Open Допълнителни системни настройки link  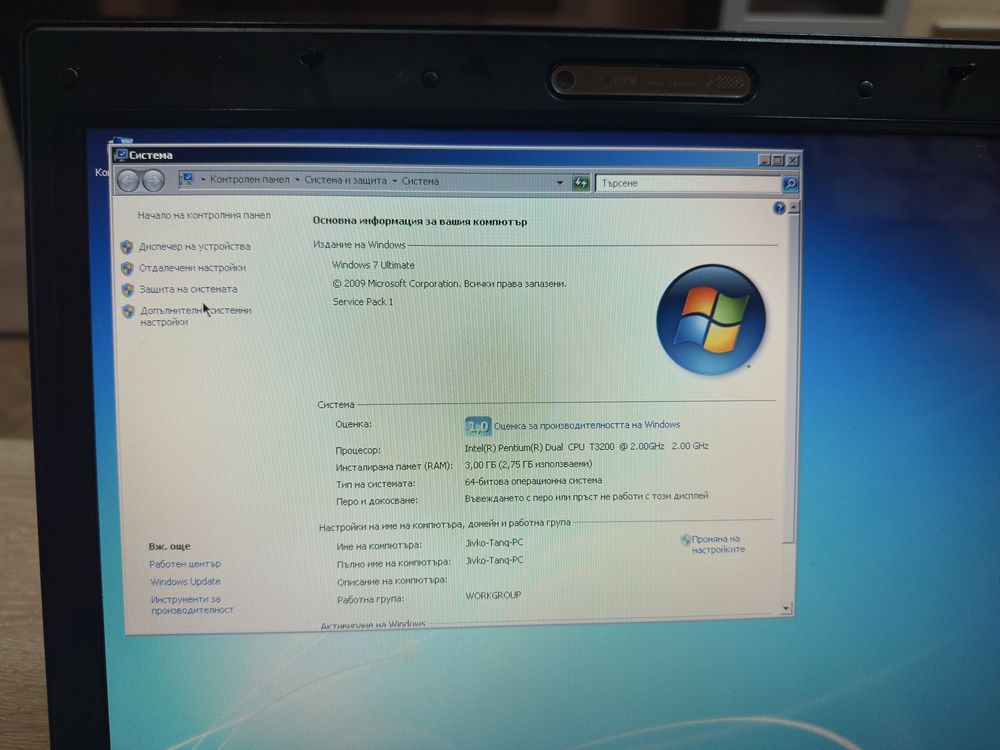(x=196, y=316)
